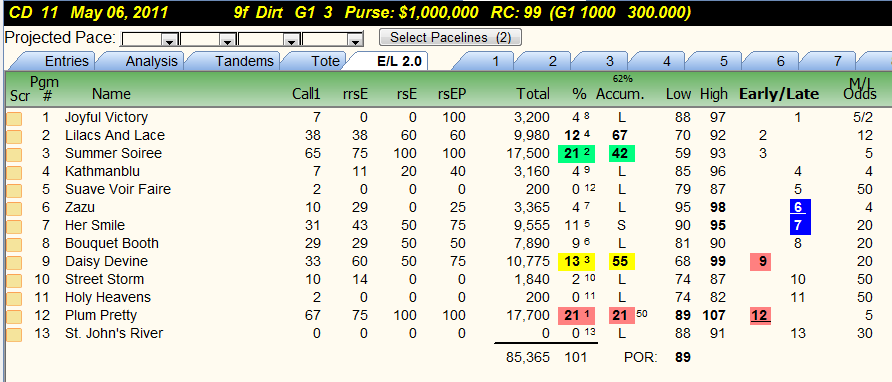The height and width of the screenshot is (382, 892).
Task: Click the Accum. column header
Action: [x=620, y=94]
